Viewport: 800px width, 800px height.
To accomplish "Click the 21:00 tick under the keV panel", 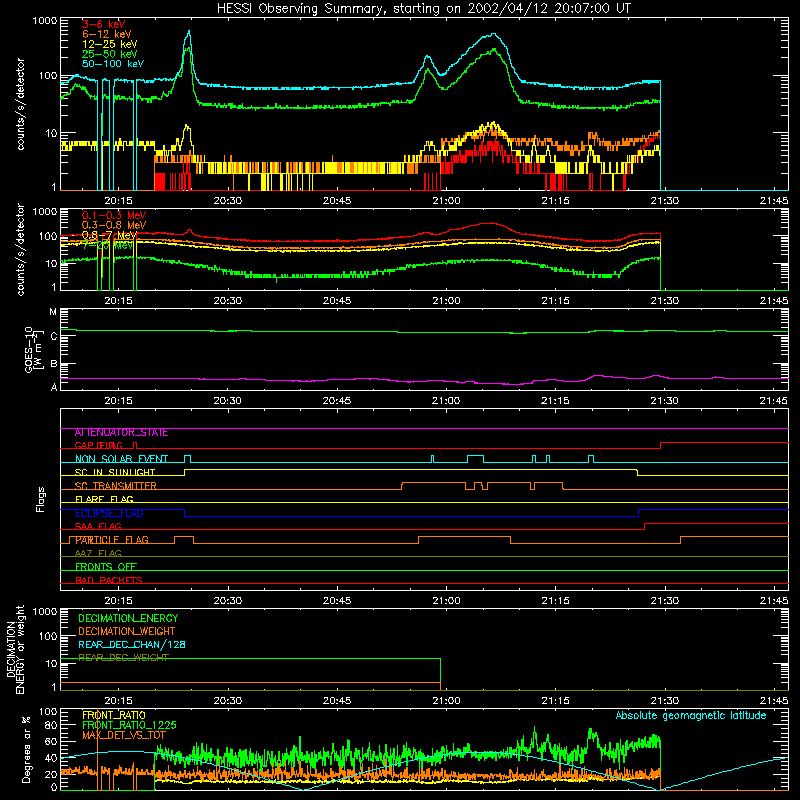I will [446, 201].
